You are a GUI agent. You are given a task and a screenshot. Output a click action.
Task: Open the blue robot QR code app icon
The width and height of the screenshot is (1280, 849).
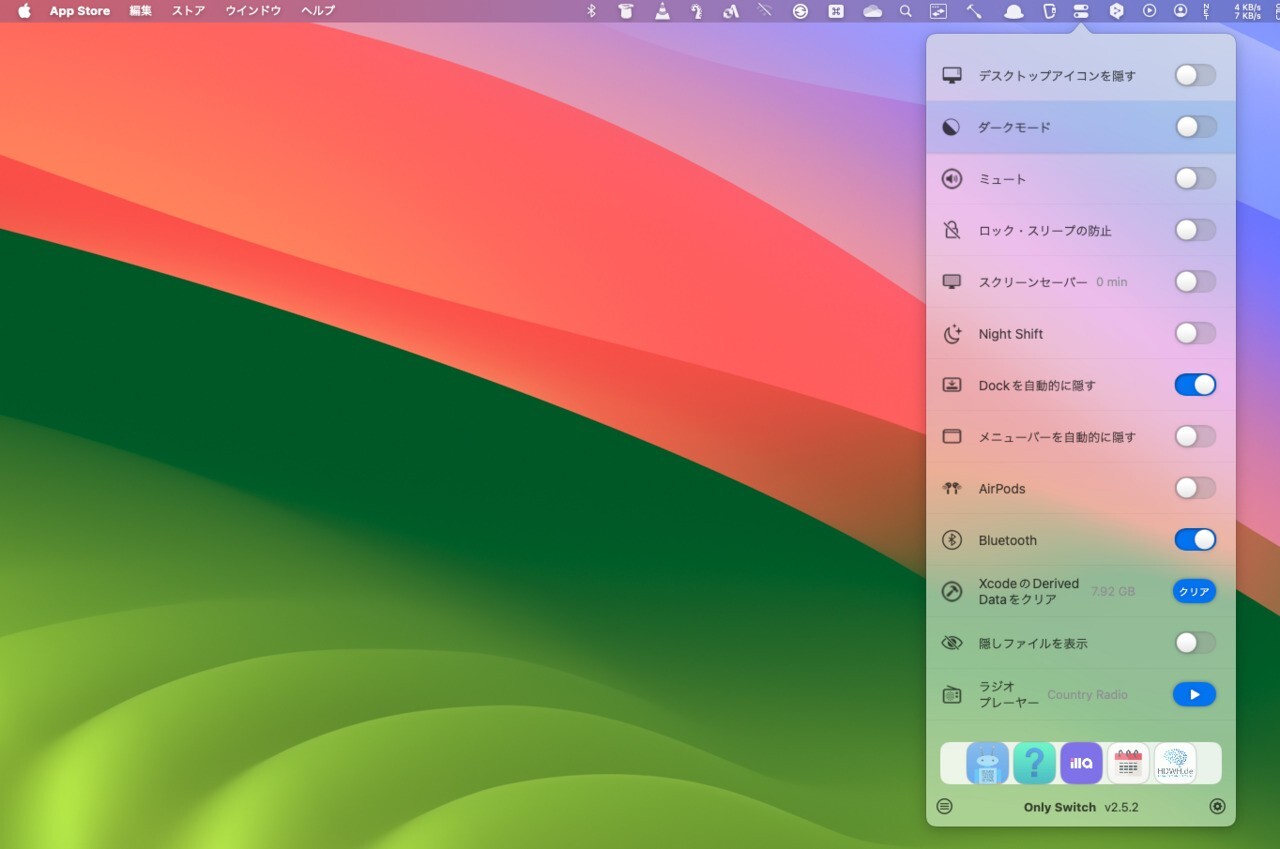(987, 763)
